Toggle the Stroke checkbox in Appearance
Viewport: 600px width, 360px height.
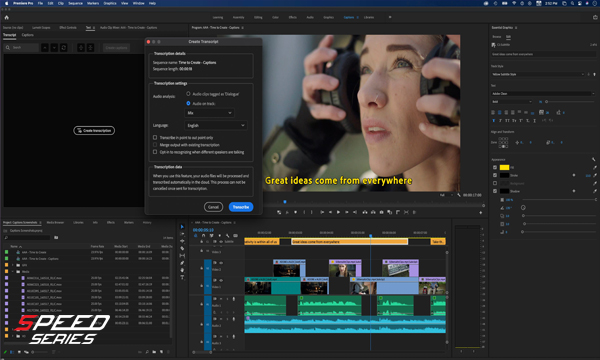(x=495, y=175)
